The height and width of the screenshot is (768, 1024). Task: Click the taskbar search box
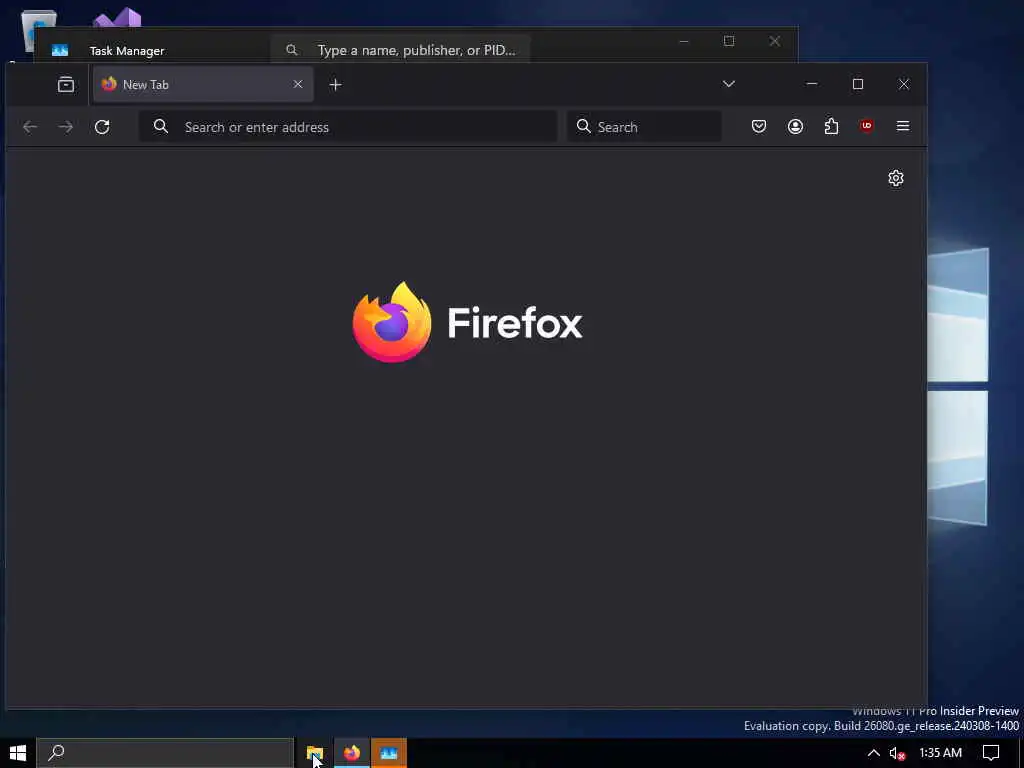(x=165, y=753)
